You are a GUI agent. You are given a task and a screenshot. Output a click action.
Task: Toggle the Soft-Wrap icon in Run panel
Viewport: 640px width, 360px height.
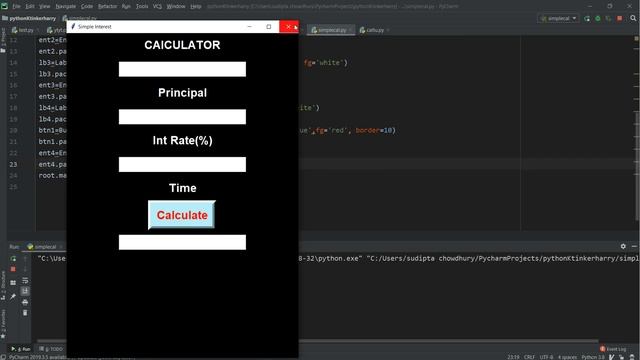tap(25, 280)
